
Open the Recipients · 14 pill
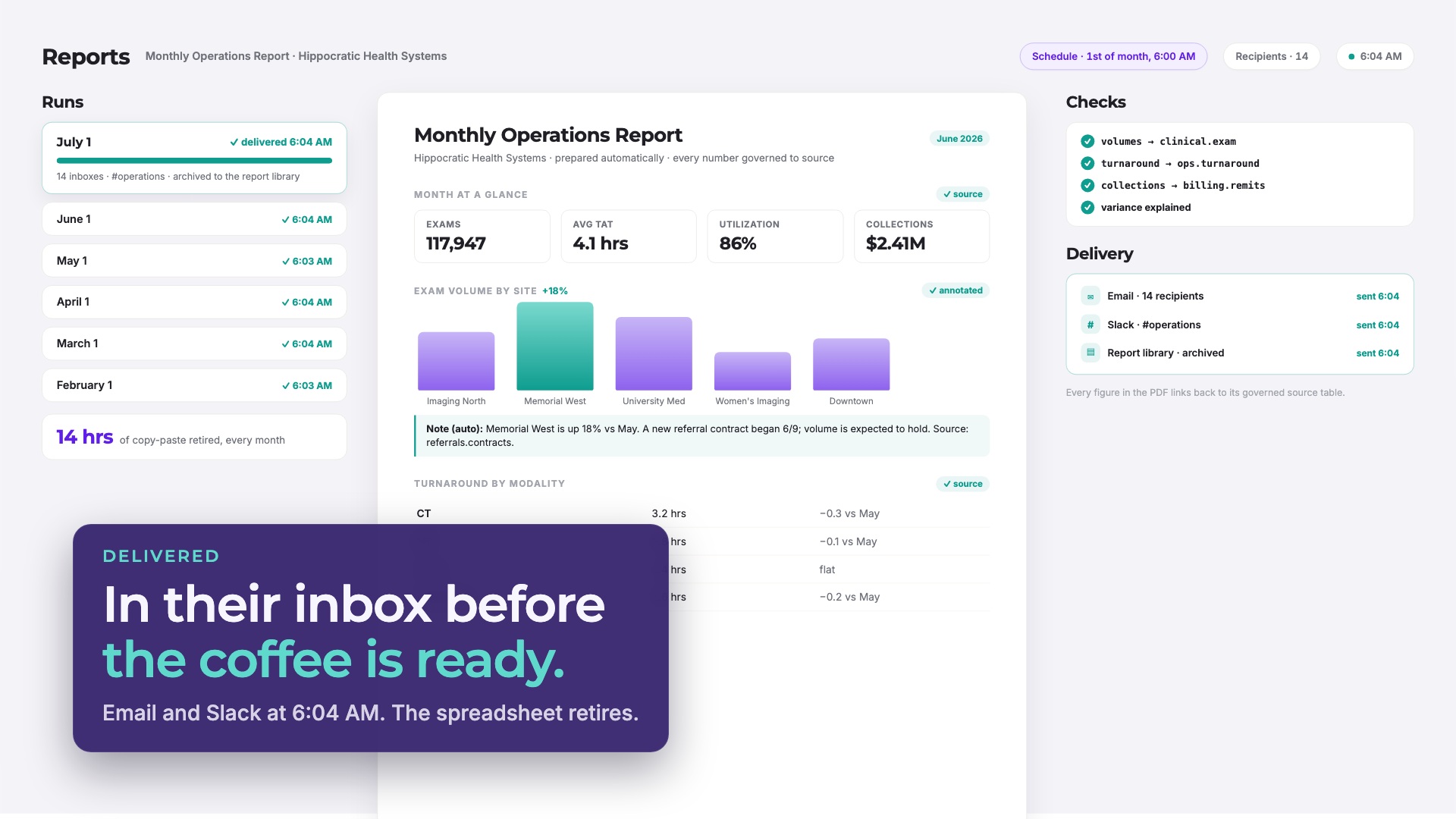(x=1272, y=56)
